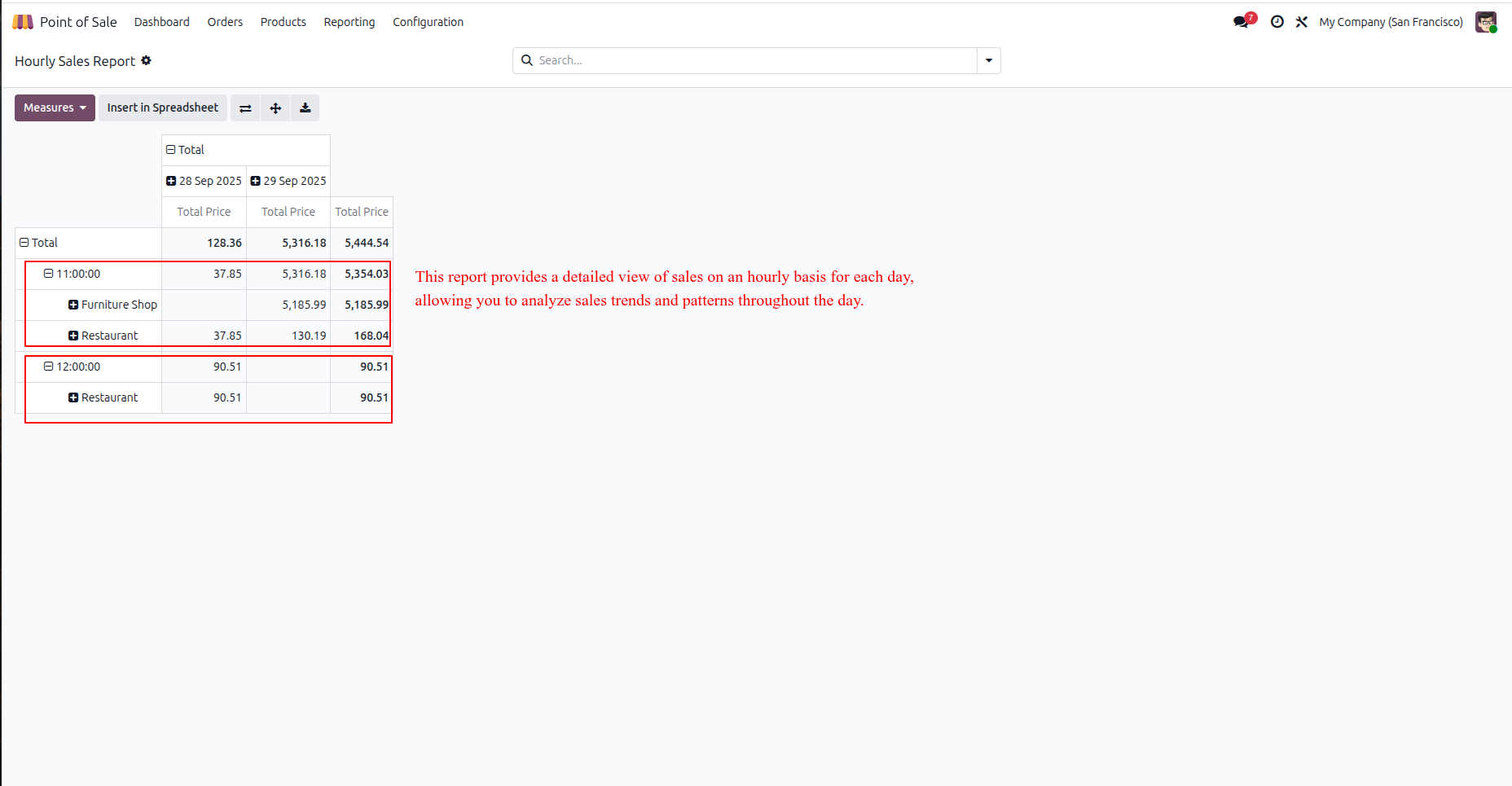Click the 128.36 total cell
Viewport: 1512px width, 786px height.
point(204,243)
